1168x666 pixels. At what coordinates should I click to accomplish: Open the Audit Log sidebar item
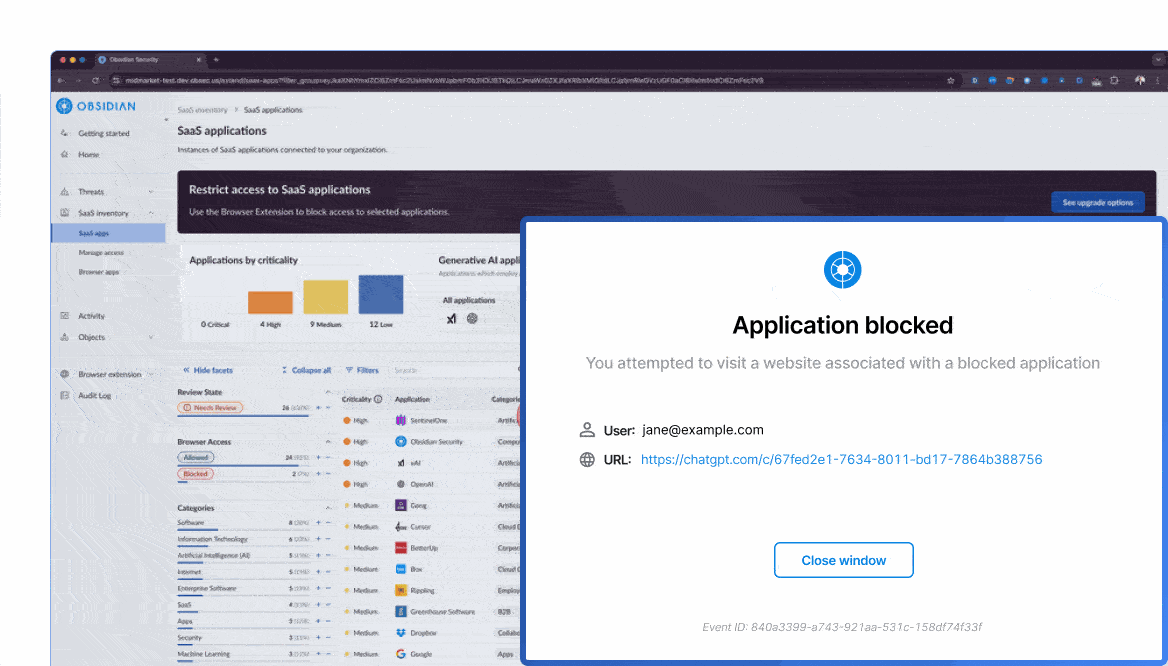[x=95, y=396]
